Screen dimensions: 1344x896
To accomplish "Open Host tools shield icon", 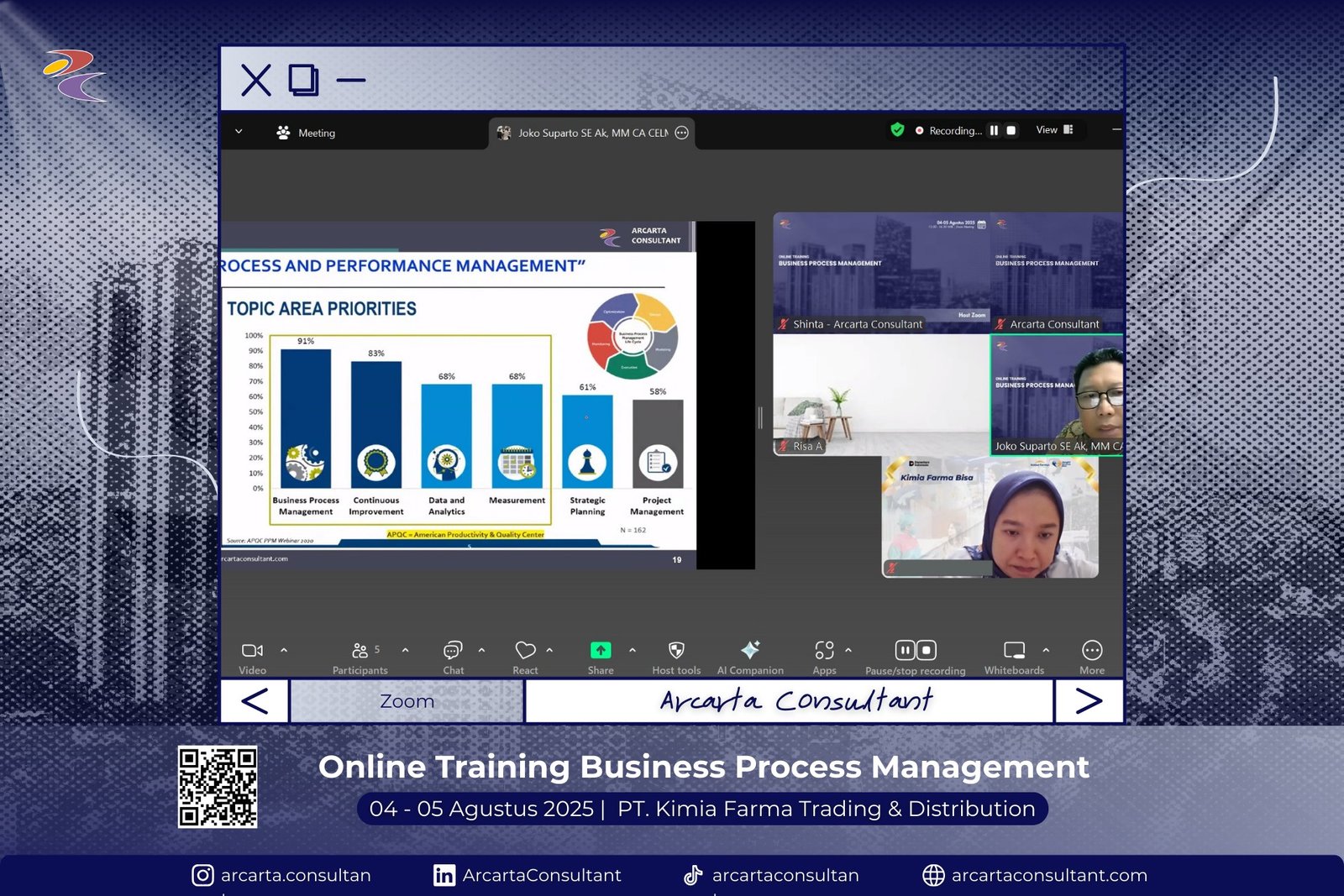I will point(676,651).
